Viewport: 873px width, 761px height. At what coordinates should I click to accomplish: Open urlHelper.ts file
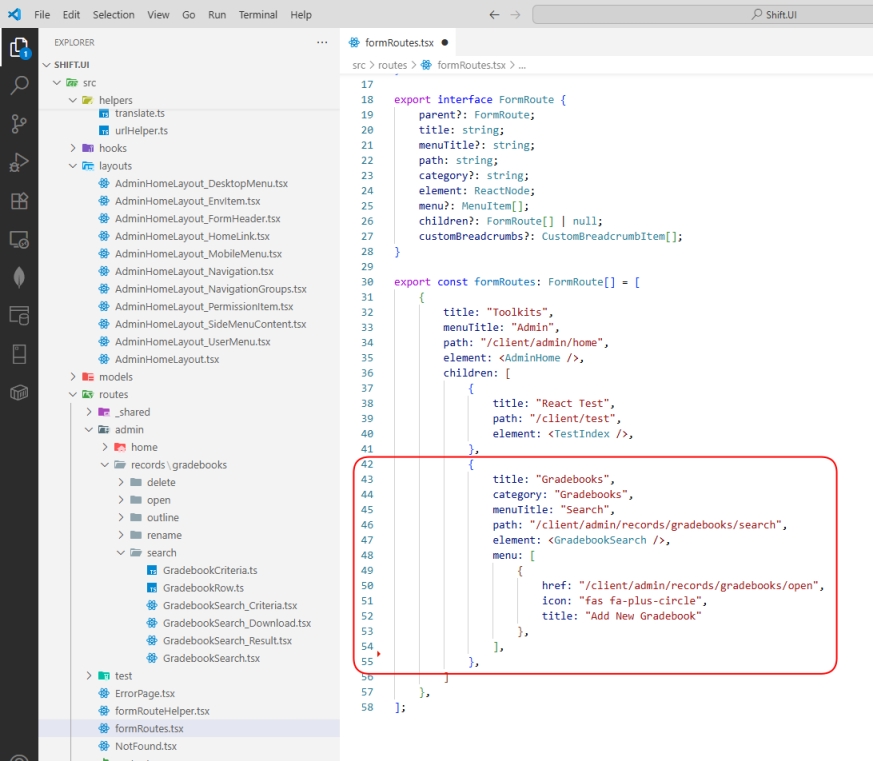click(x=141, y=131)
